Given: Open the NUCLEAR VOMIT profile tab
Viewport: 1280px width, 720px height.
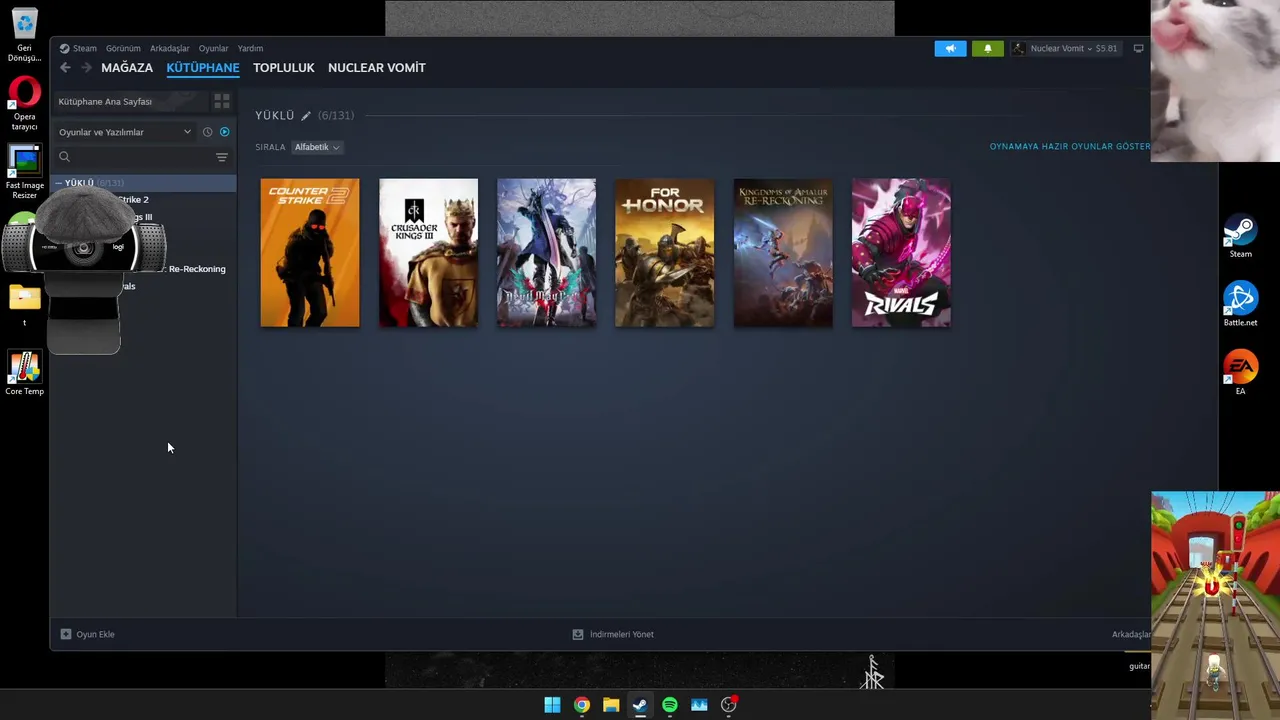Looking at the screenshot, I should 377,68.
